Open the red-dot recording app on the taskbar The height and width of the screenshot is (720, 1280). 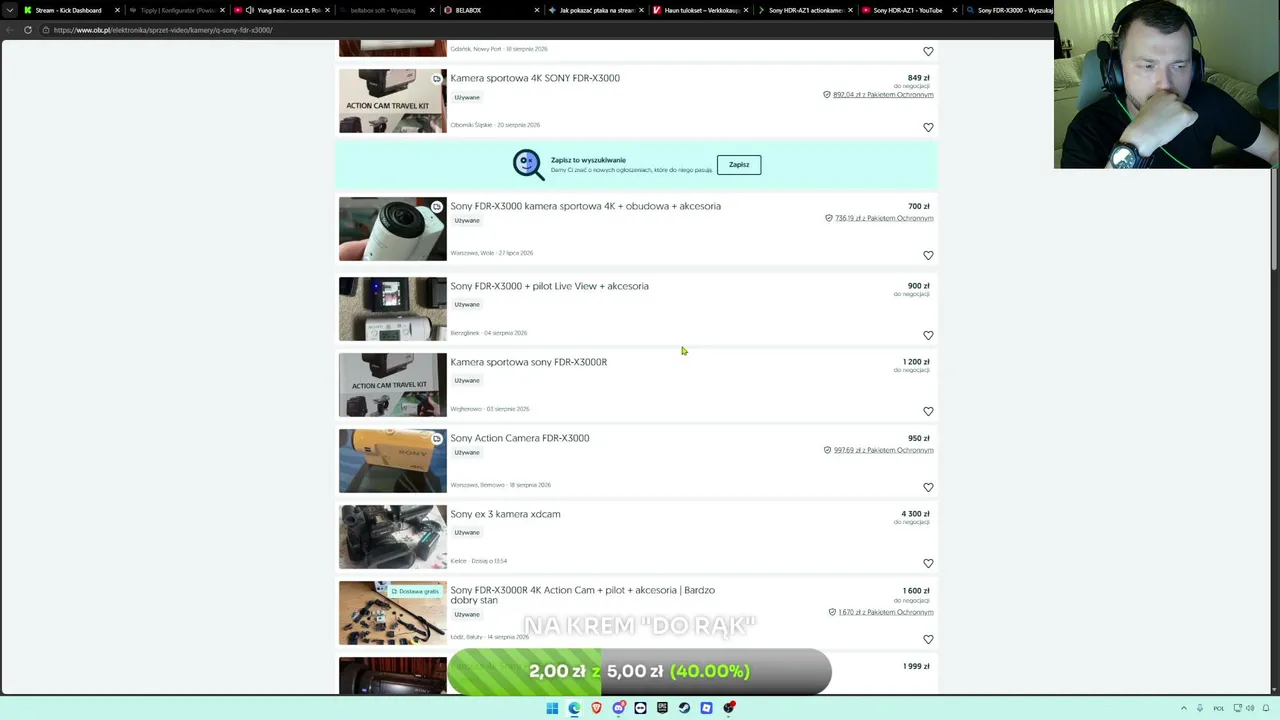(729, 708)
